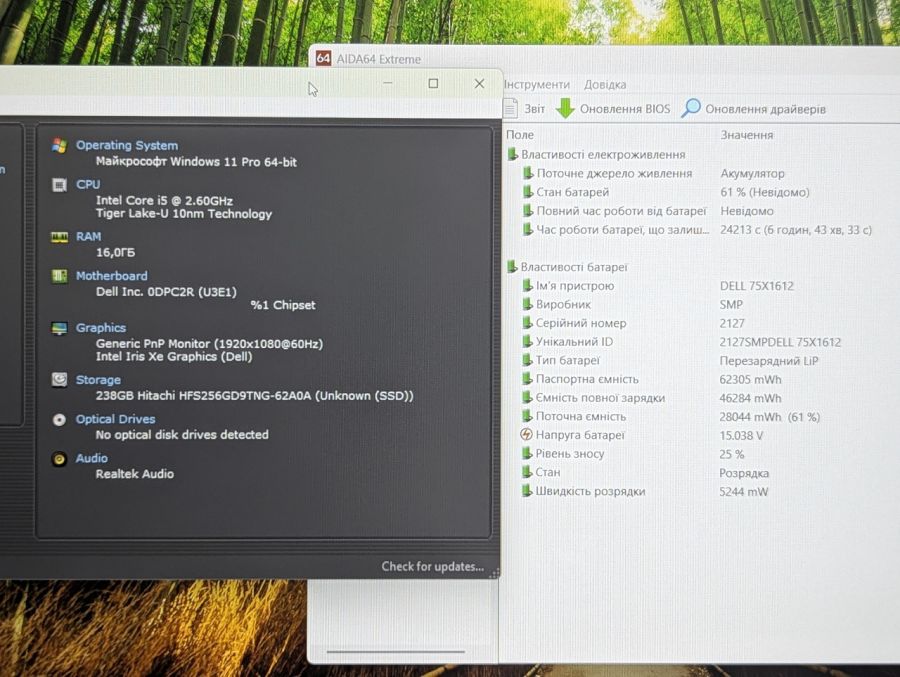The width and height of the screenshot is (900, 677).
Task: Close the front system info window
Action: pos(479,84)
